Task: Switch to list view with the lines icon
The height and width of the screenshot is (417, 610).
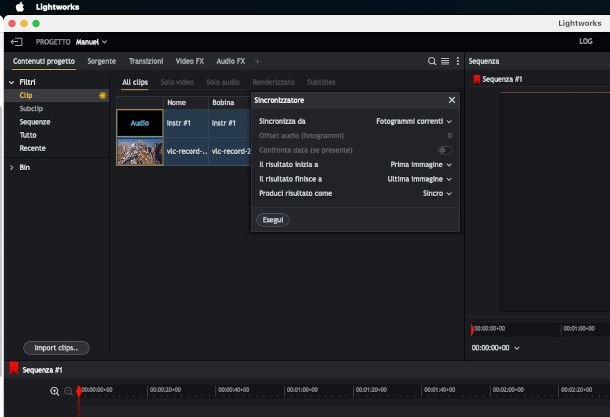Action: [445, 61]
